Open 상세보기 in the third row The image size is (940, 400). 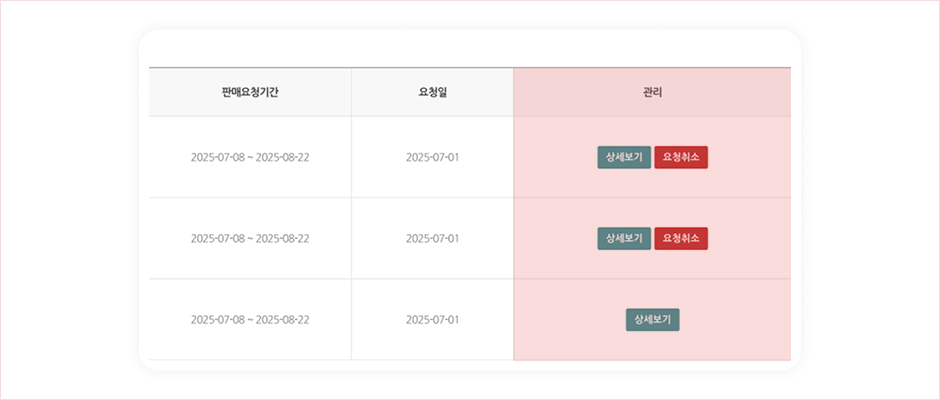coord(652,319)
